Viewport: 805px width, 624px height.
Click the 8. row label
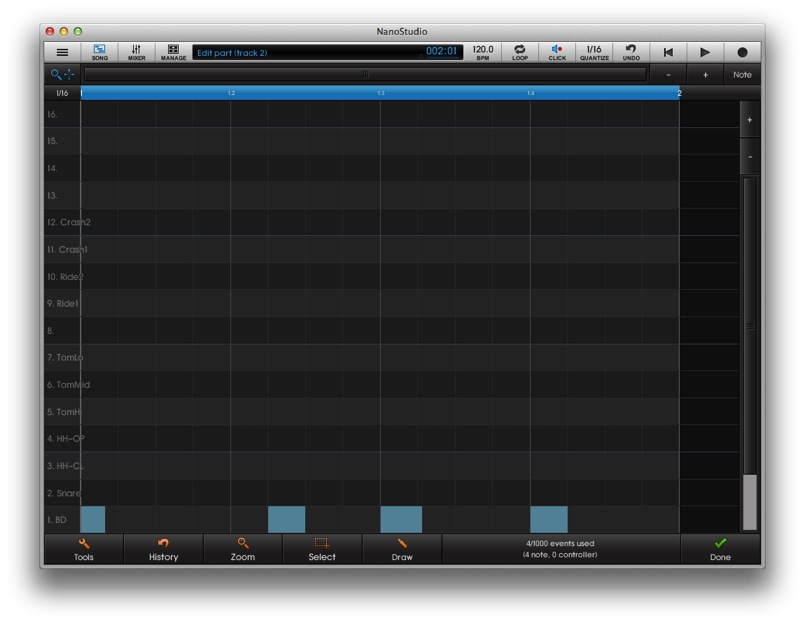pos(50,331)
